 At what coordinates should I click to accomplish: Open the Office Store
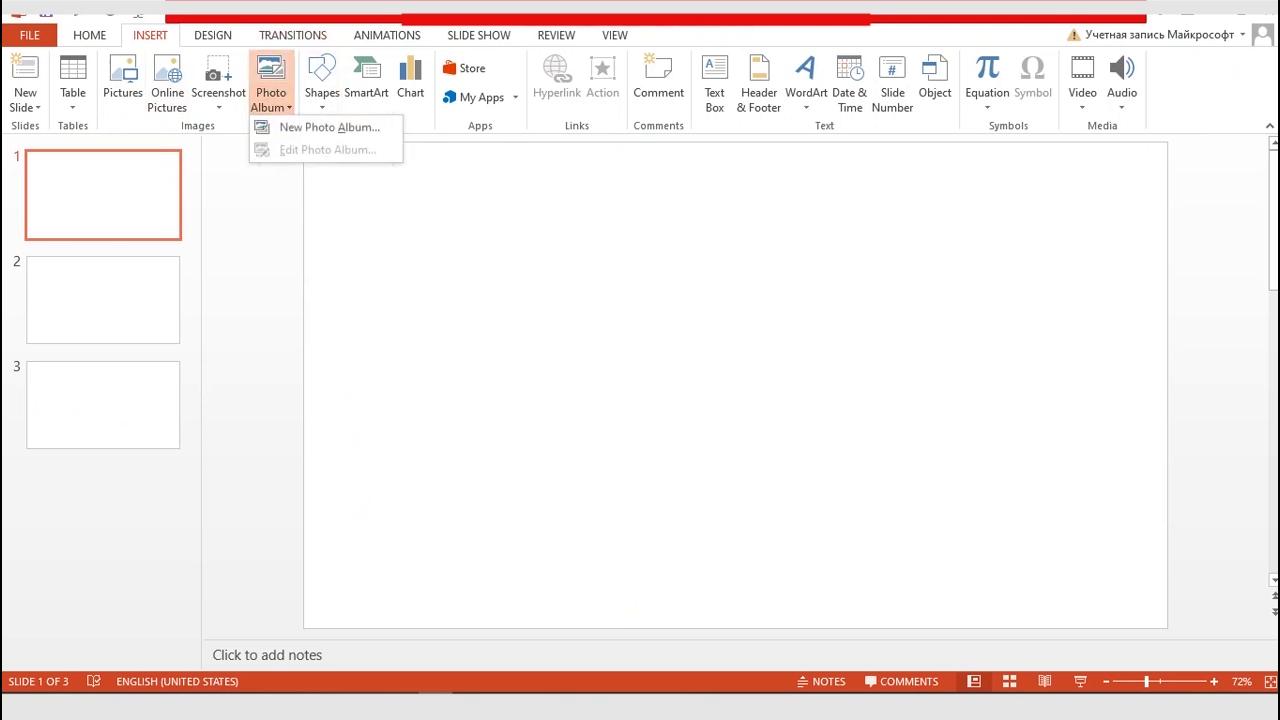coord(464,68)
